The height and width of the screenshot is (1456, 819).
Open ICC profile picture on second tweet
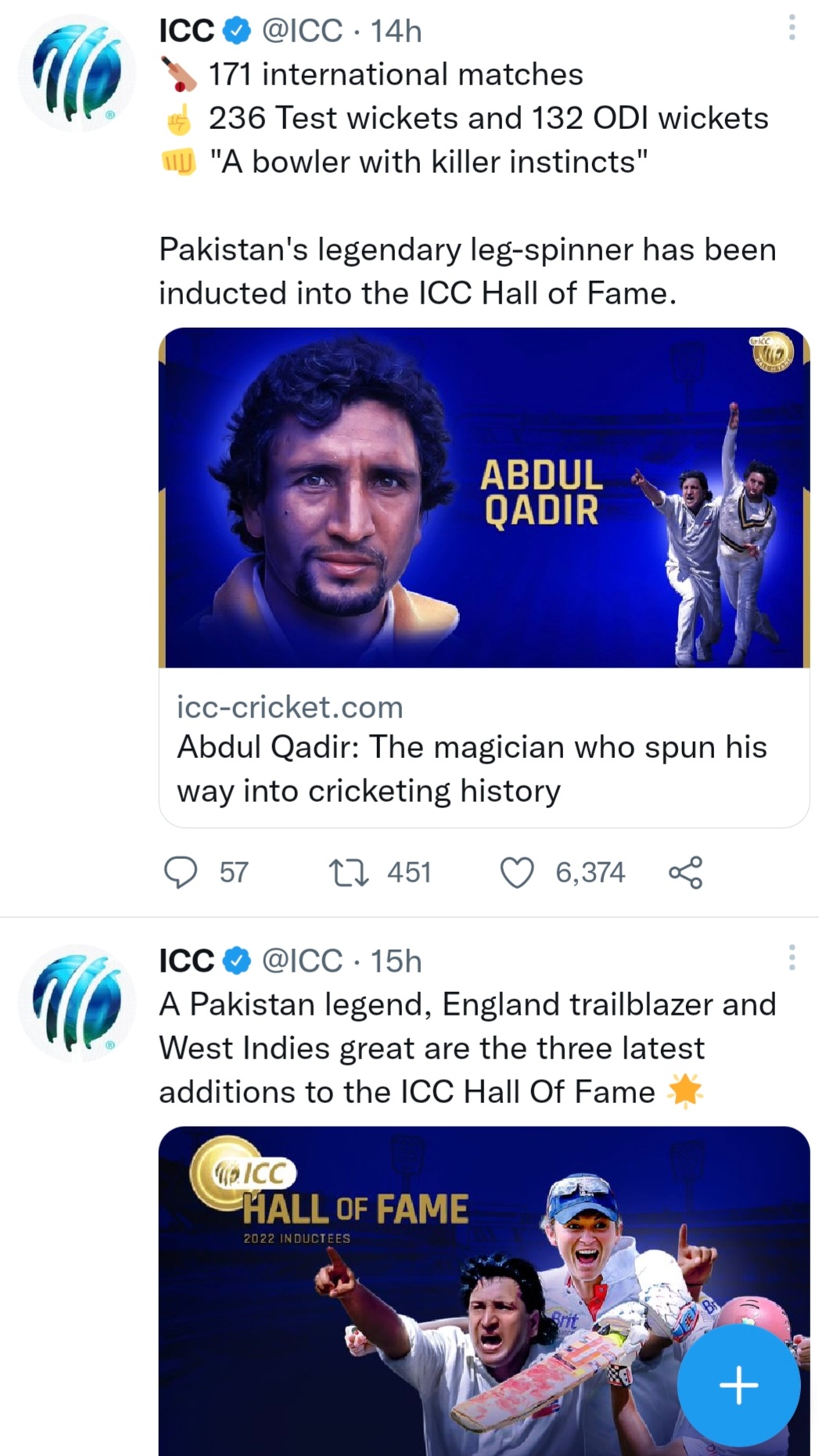pos(77,1003)
